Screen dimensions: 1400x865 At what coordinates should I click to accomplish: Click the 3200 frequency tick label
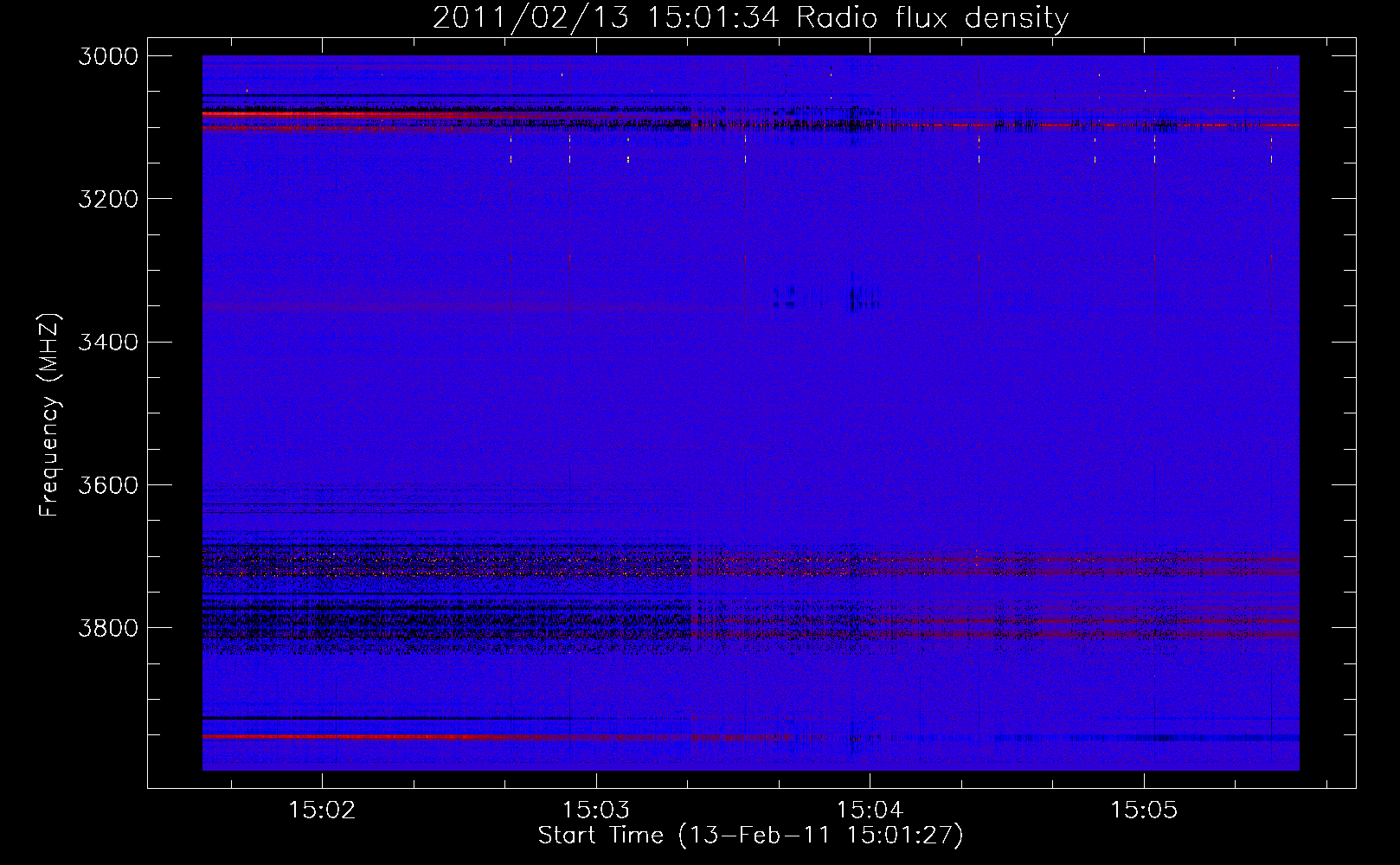coord(108,199)
